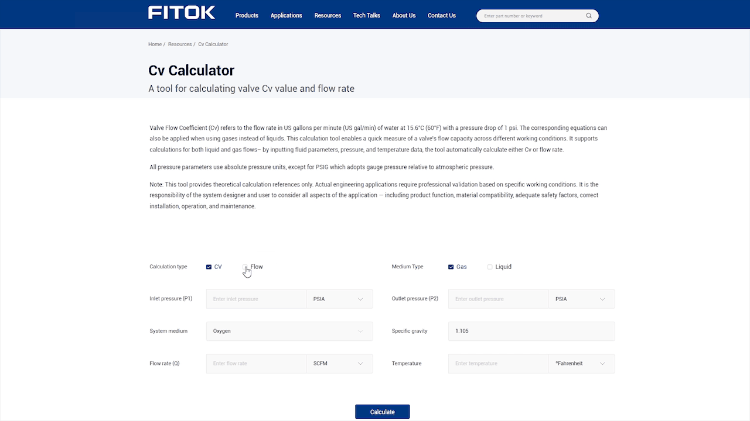
Task: Go to Resources breadcrumb link
Action: coord(180,44)
